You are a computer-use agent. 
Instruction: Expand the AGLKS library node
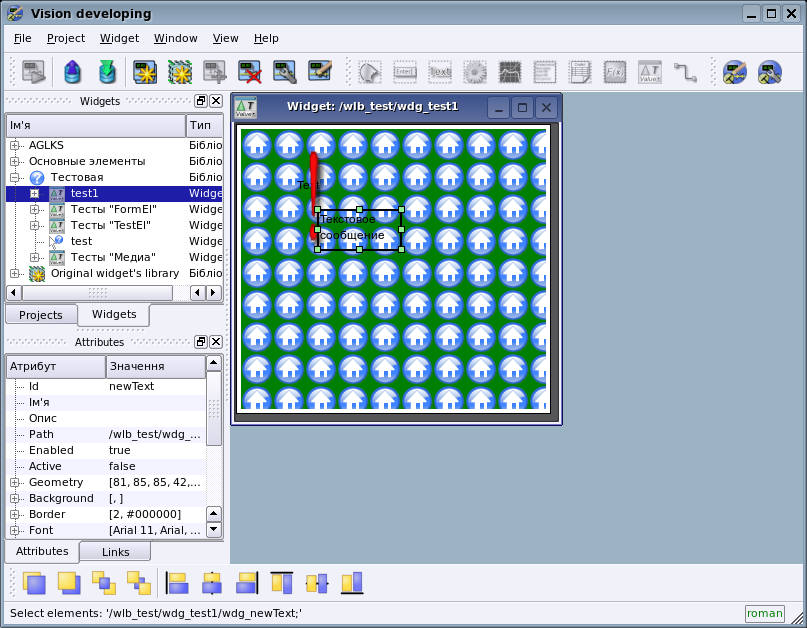coord(15,145)
